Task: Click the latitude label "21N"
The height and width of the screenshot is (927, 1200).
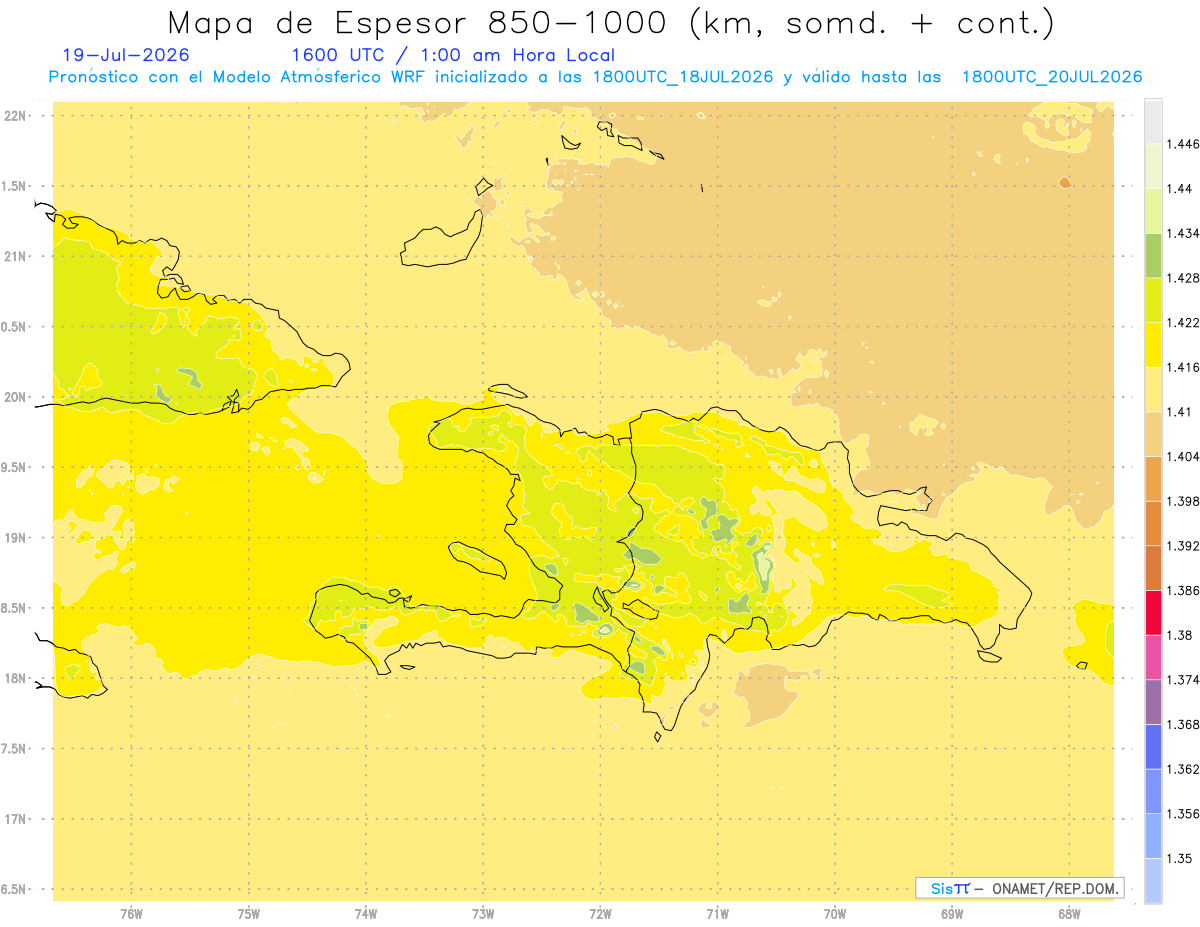Action: tap(15, 256)
